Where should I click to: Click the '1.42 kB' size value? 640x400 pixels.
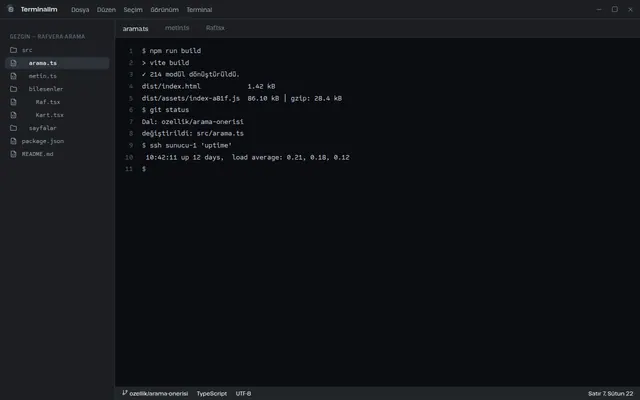pyautogui.click(x=261, y=86)
